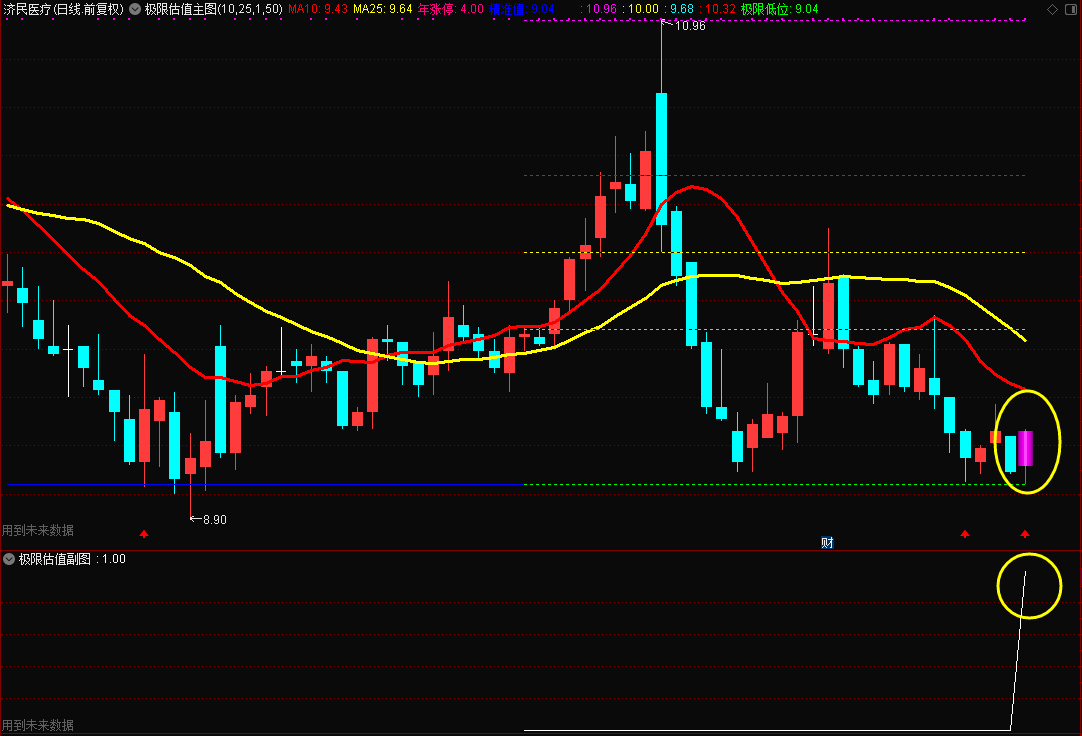Click the 10.96 high price label

coord(690,26)
